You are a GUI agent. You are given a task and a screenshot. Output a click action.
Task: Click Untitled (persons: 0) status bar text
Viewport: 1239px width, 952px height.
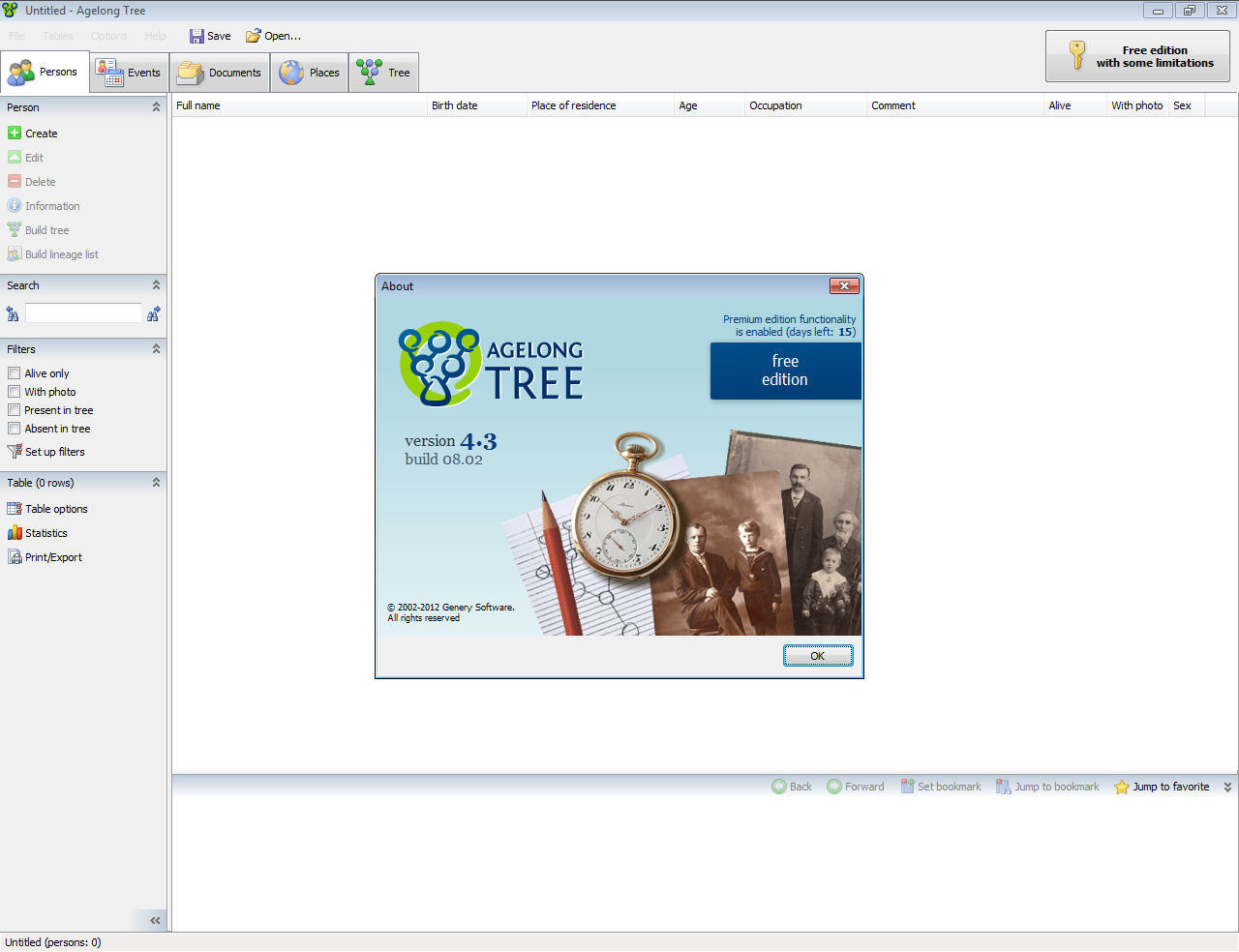[53, 942]
